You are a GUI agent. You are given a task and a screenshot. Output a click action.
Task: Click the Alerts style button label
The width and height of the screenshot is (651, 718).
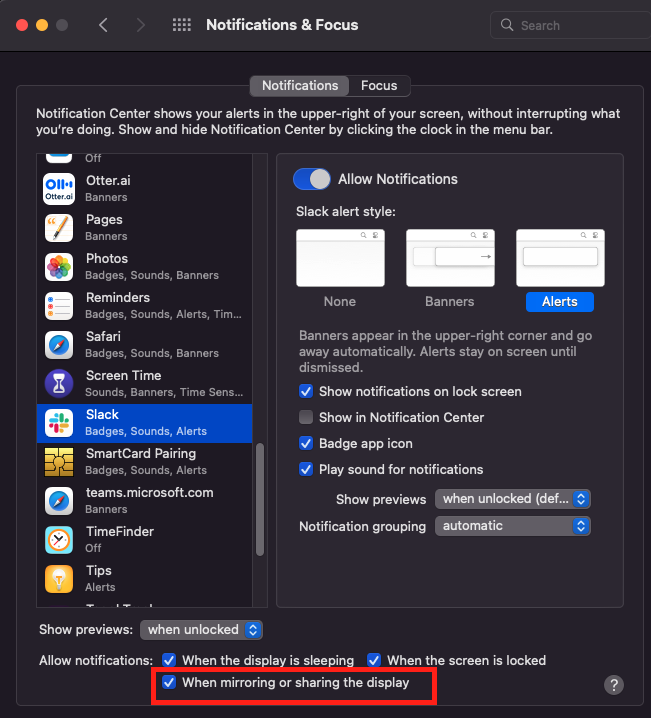(x=560, y=302)
